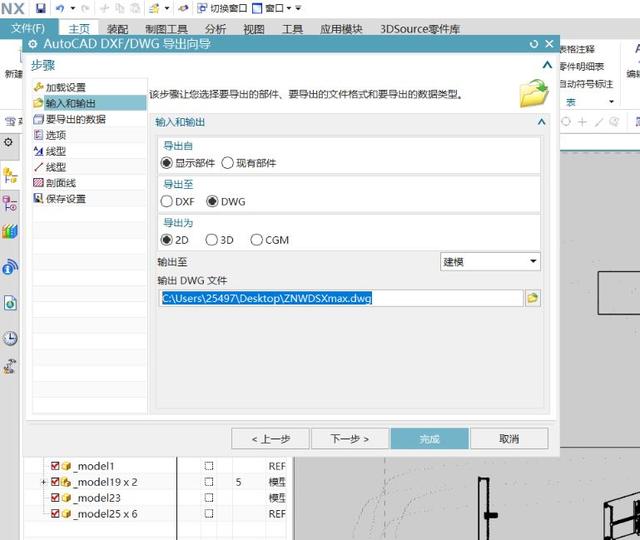
Task: Choose the 显示部件 radio button
Action: pos(167,163)
